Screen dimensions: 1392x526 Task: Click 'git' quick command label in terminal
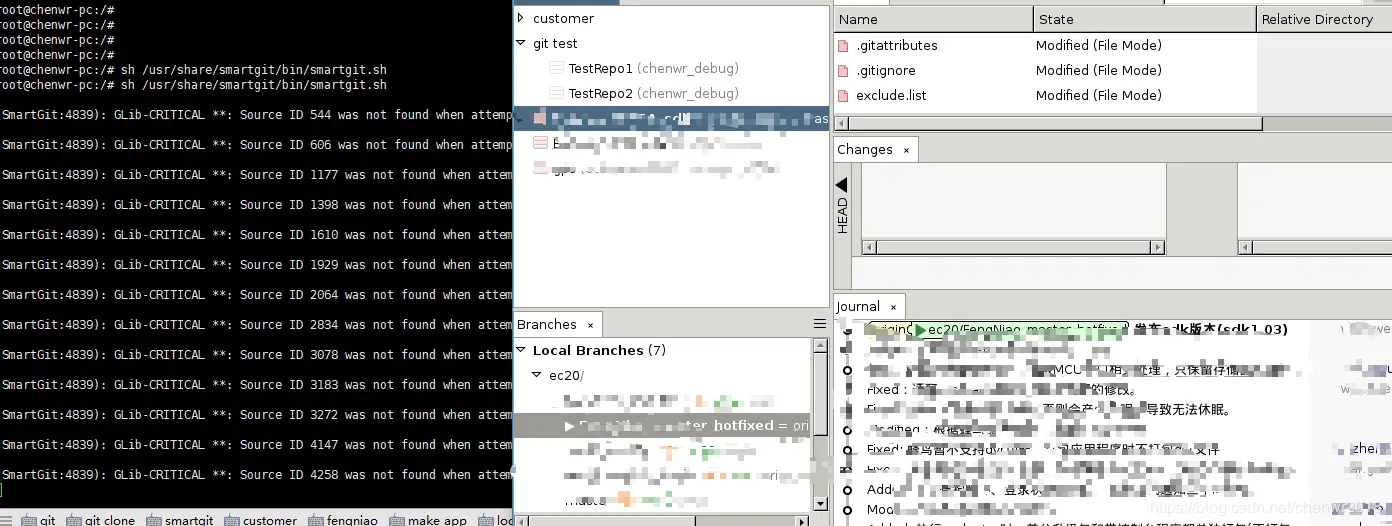47,520
